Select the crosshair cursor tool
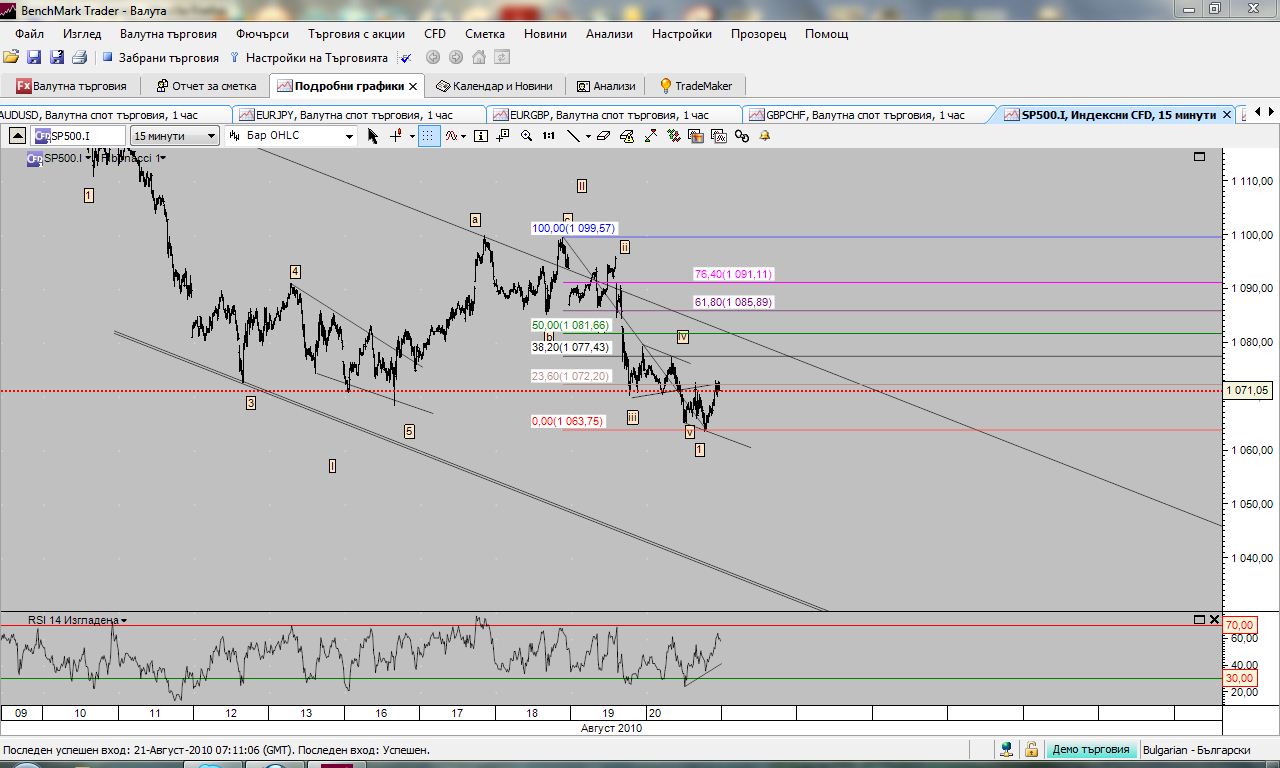The image size is (1280, 768). (396, 136)
